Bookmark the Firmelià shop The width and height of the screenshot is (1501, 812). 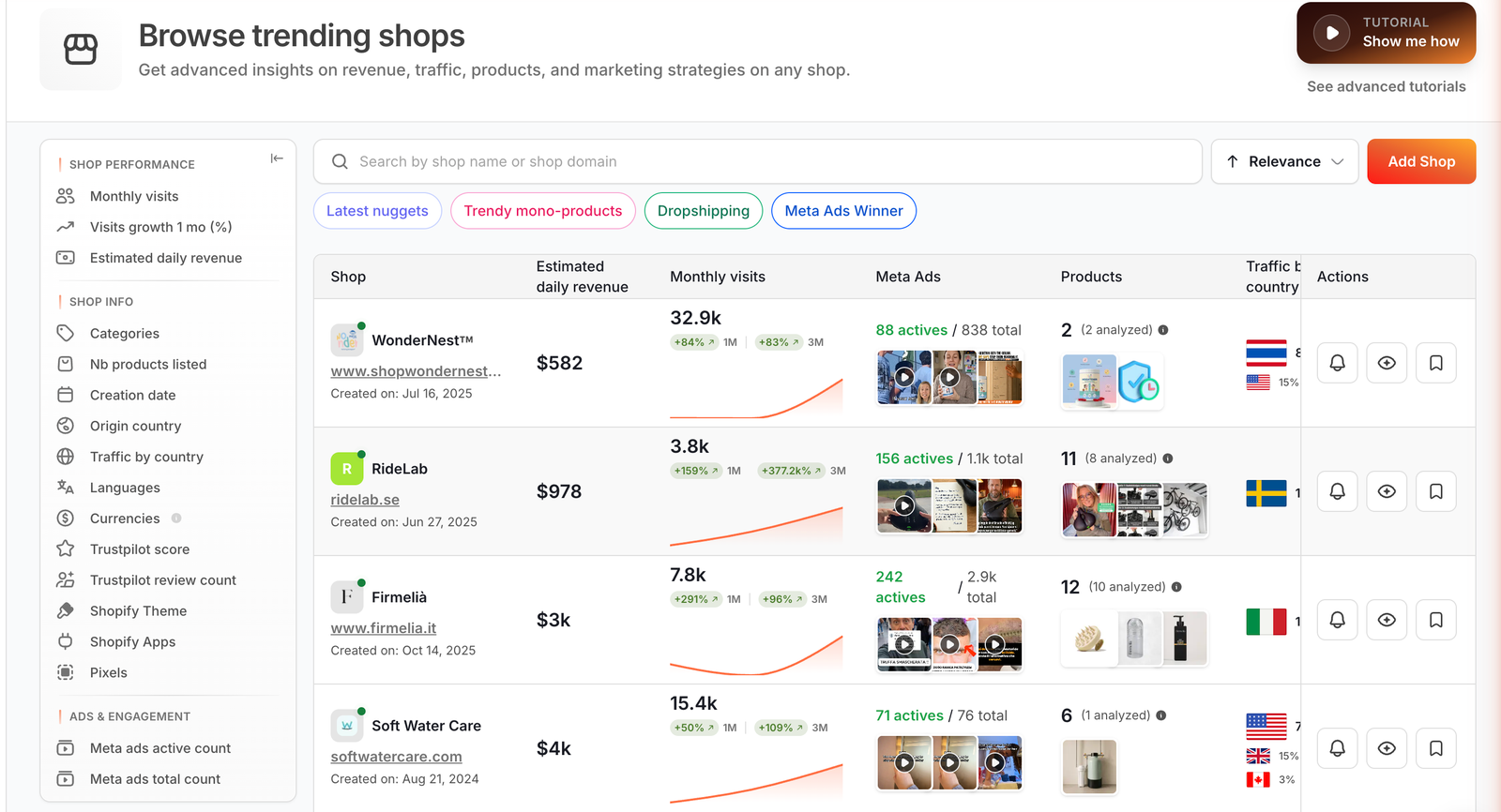[1436, 620]
